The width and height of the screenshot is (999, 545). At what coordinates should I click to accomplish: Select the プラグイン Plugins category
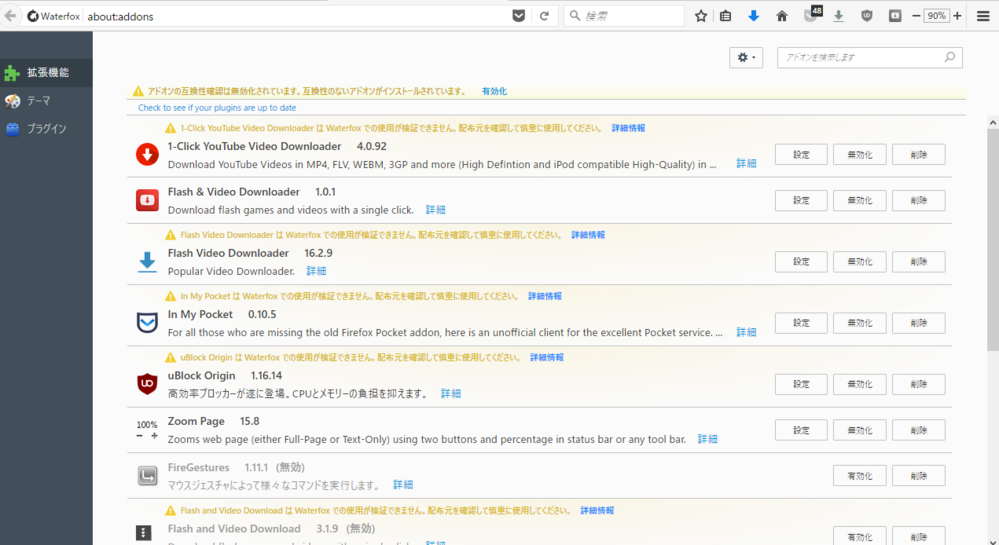[46, 129]
